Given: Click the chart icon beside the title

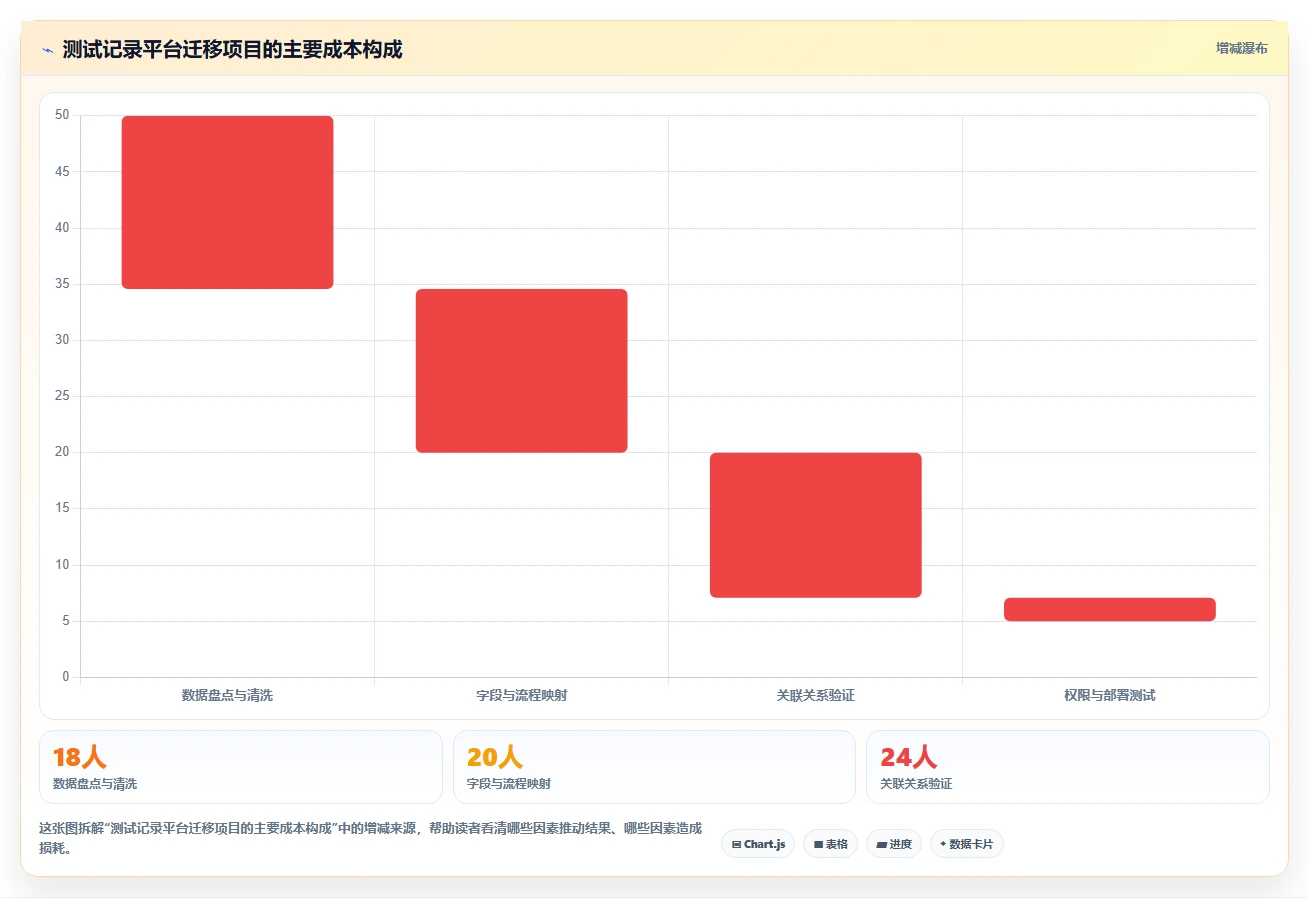Looking at the screenshot, I should coord(47,50).
